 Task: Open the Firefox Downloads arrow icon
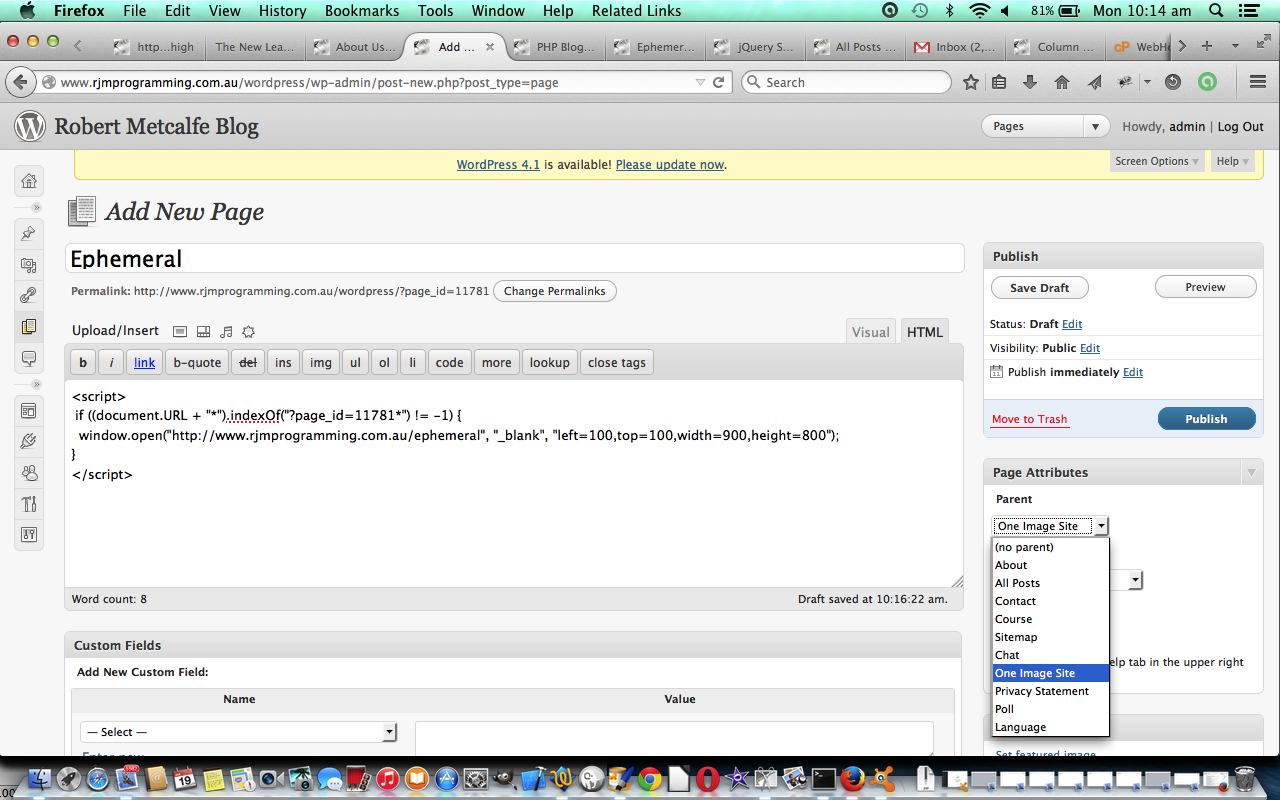(1030, 82)
